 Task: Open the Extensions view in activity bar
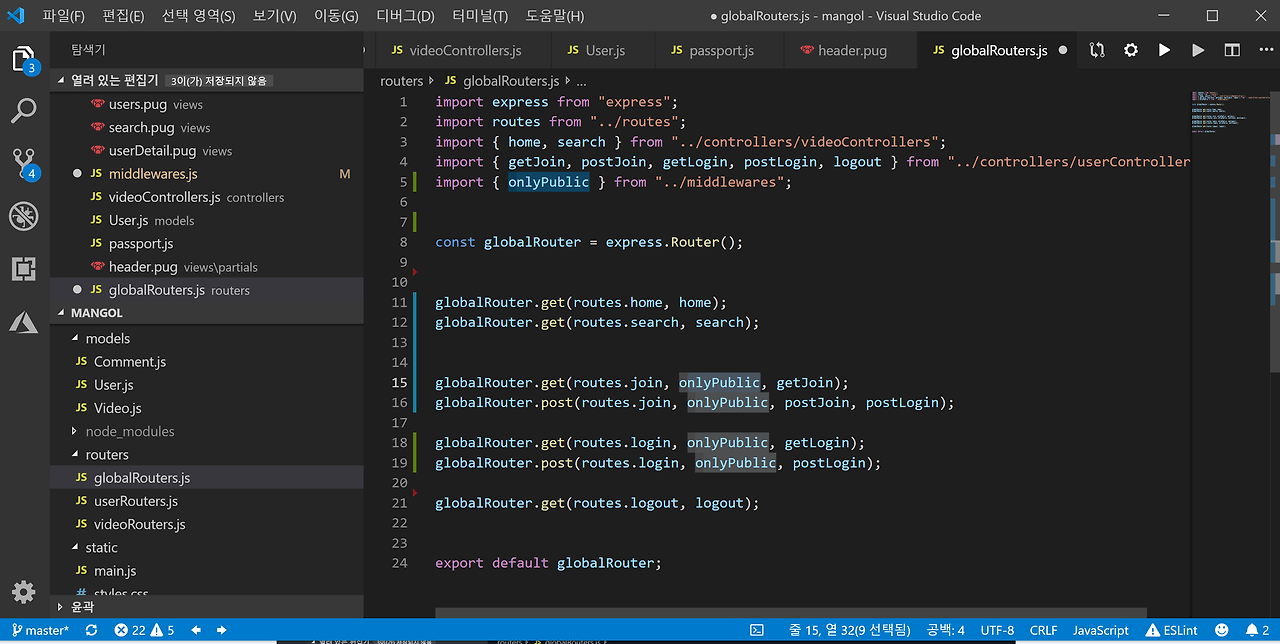coord(24,268)
